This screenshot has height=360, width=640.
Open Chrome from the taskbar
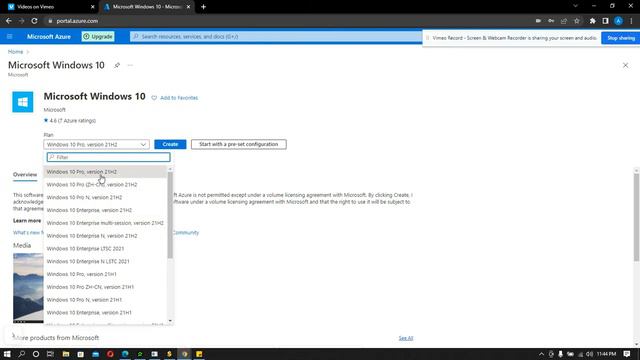coord(184,354)
